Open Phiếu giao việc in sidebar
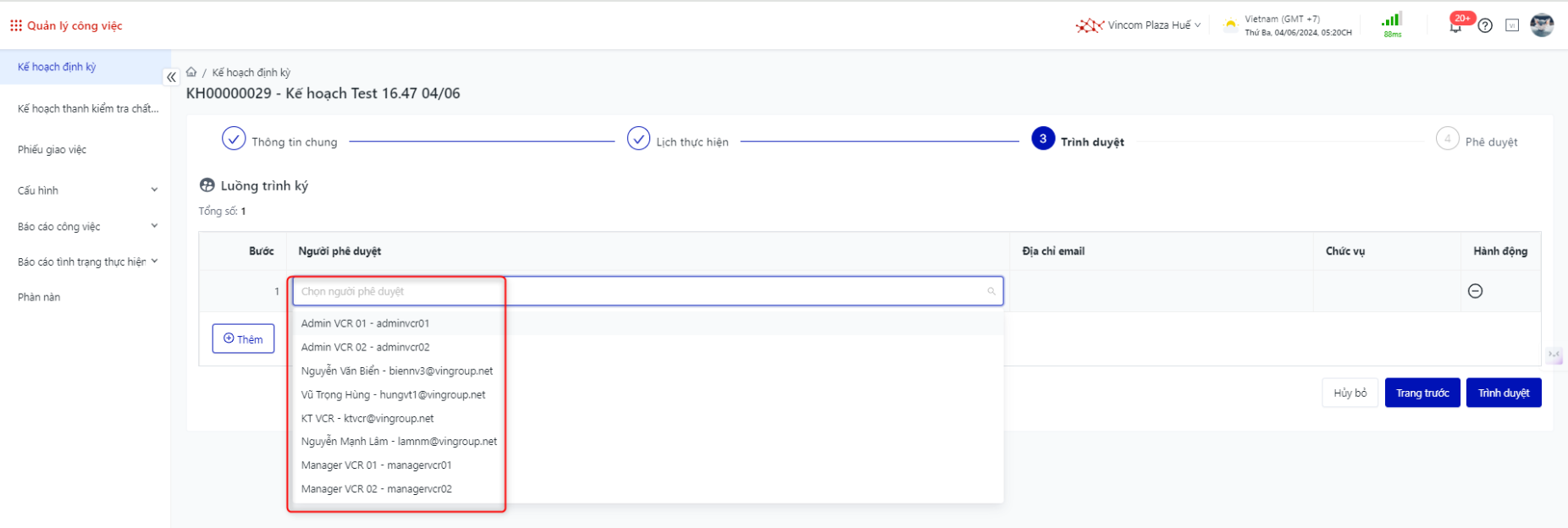1568x528 pixels. (x=52, y=150)
